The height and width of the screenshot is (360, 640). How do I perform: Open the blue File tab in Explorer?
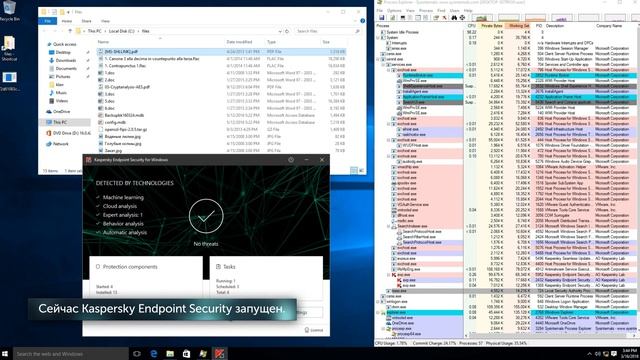click(47, 20)
